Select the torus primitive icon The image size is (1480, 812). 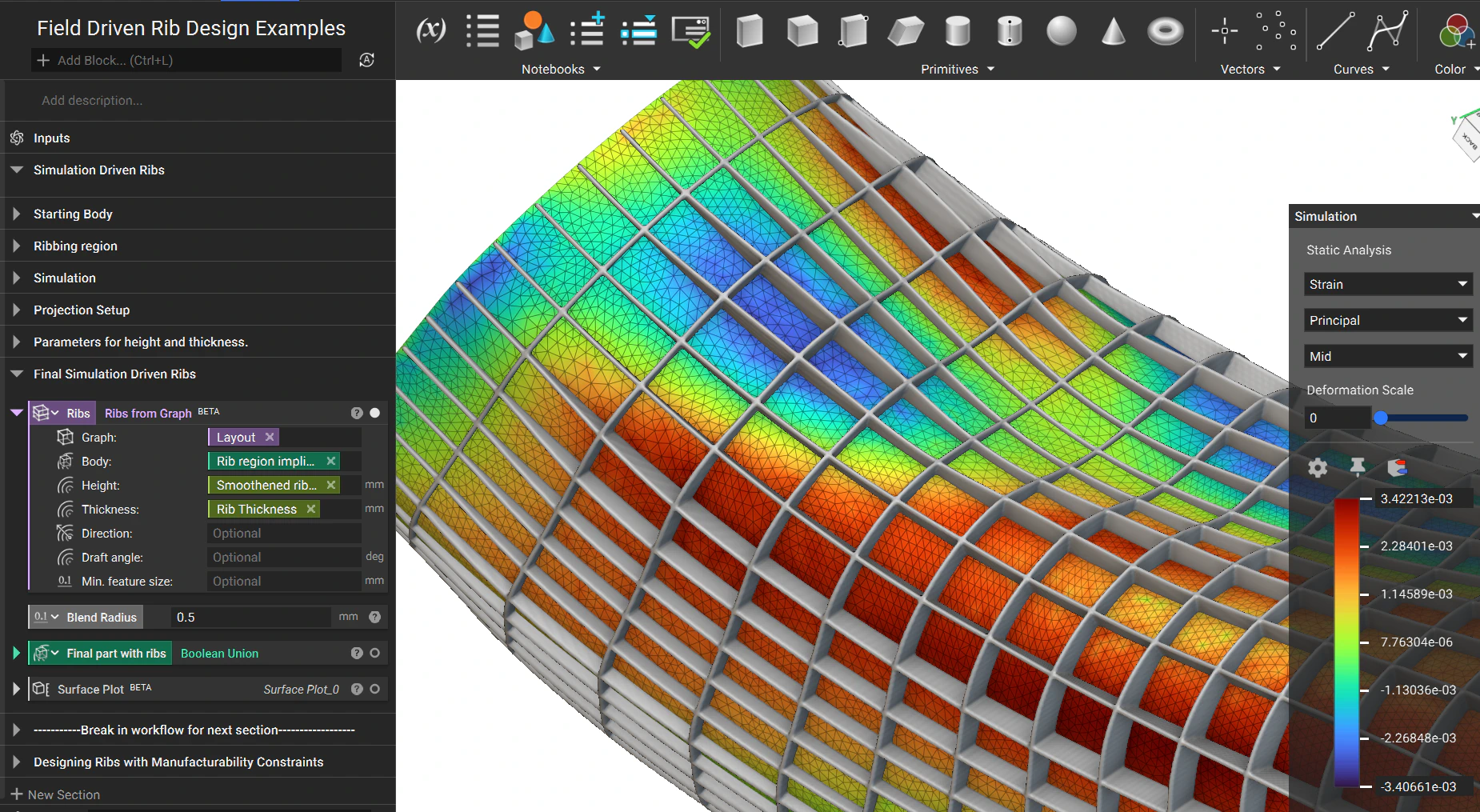pos(1165,31)
